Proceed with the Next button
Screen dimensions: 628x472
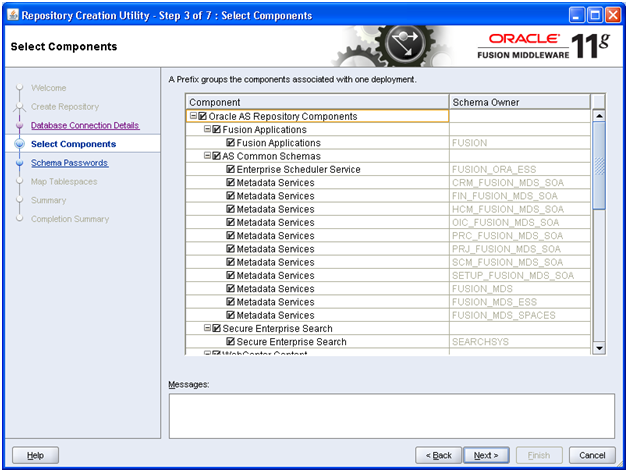[x=486, y=455]
